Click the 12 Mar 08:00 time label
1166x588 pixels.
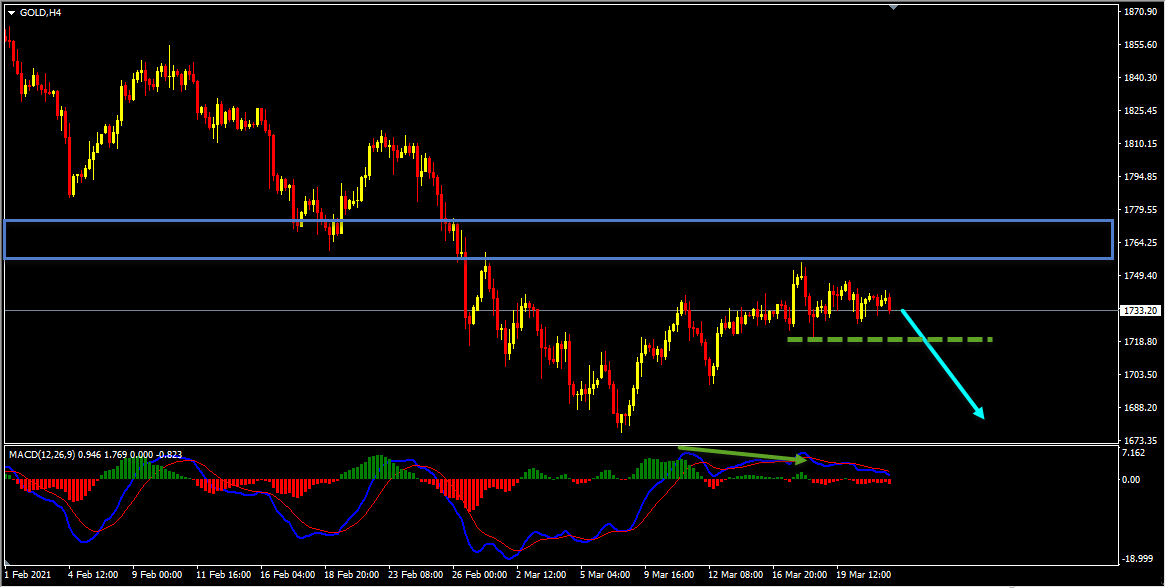coord(736,575)
